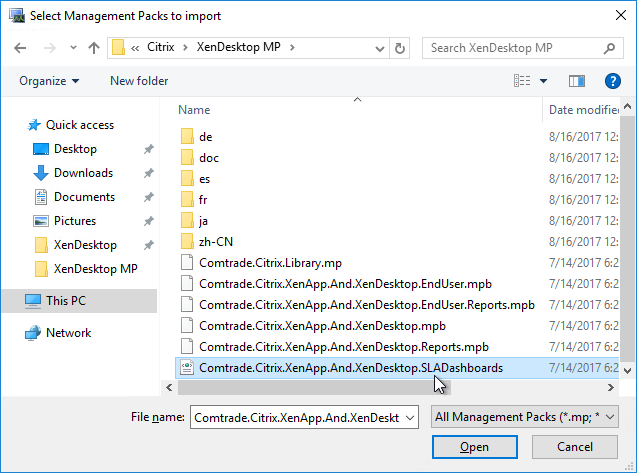Click the vertical scrollbar down arrow
The image size is (637, 473).
click(x=628, y=371)
